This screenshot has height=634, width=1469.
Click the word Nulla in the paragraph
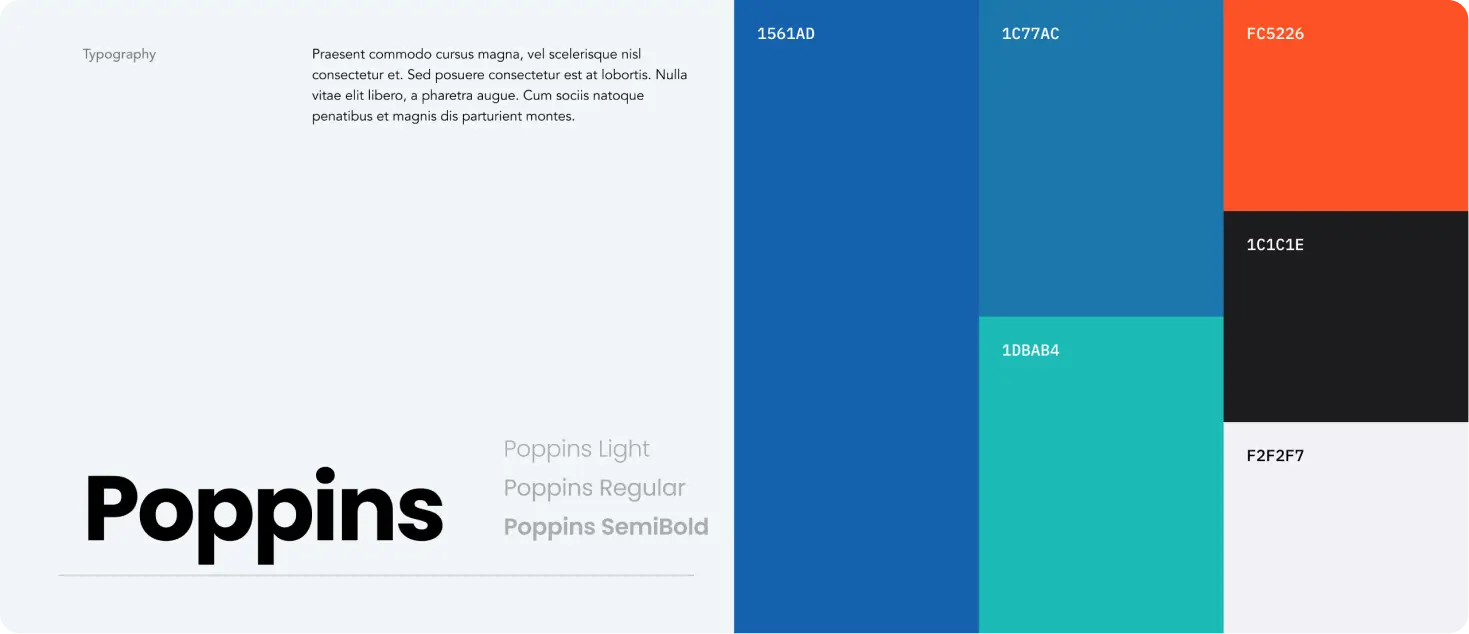click(x=671, y=75)
